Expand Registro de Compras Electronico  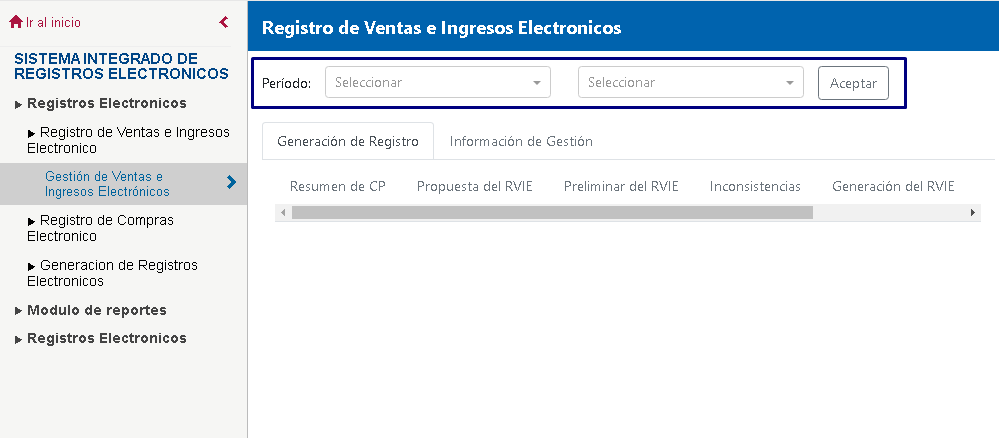tap(101, 228)
